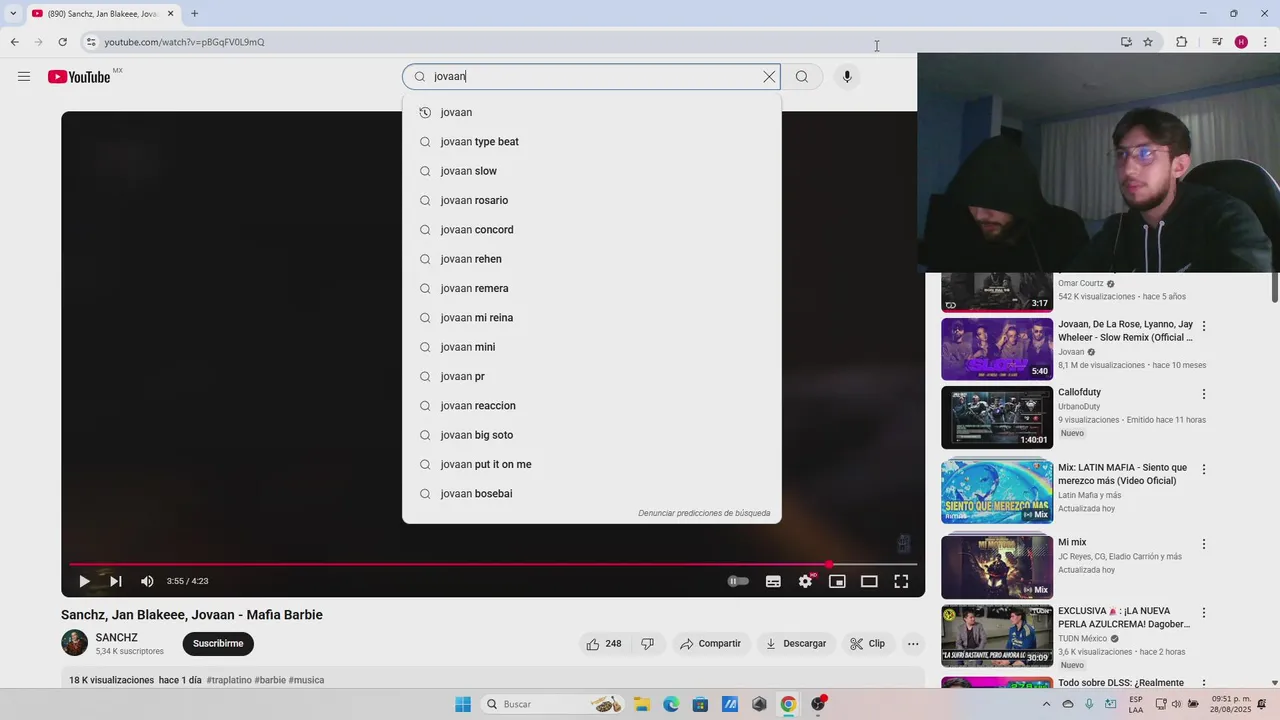Click the #traplatino hashtag
Screen dimensions: 1280x720
229,680
